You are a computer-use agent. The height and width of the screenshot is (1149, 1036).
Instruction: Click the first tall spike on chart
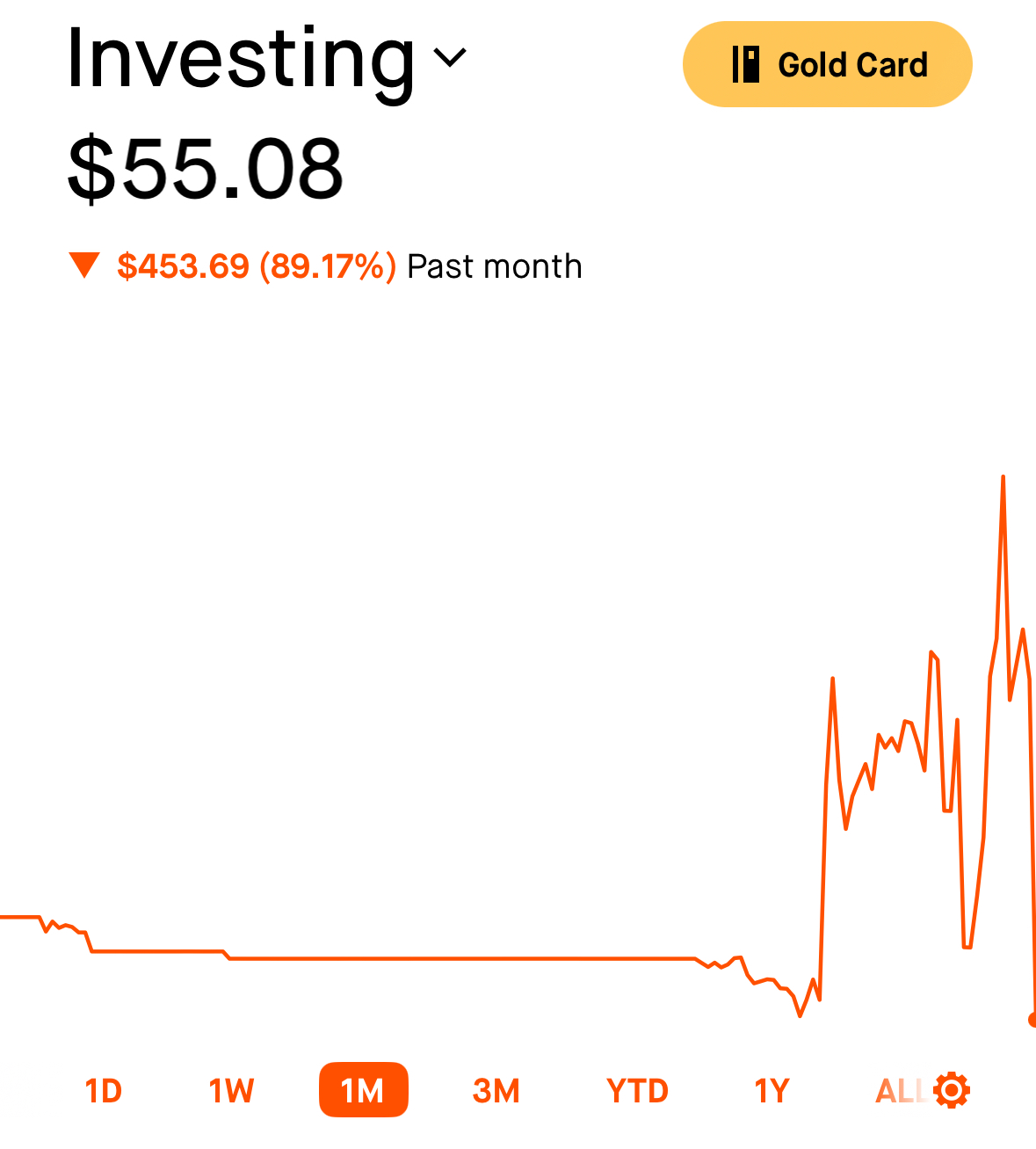pos(832,679)
